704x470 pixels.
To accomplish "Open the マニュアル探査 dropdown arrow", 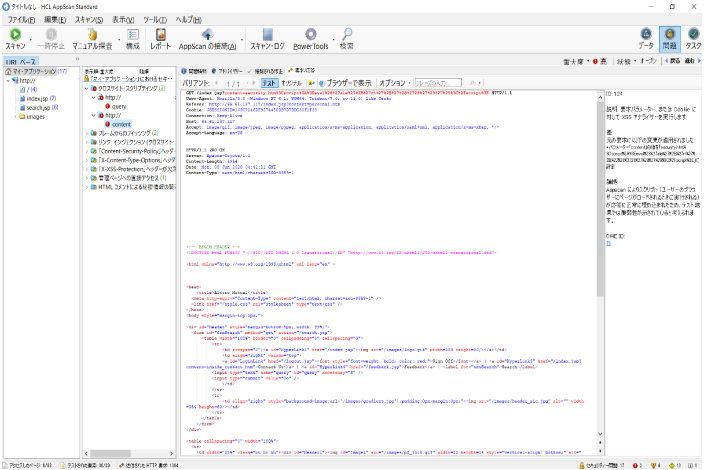I will 119,40.
